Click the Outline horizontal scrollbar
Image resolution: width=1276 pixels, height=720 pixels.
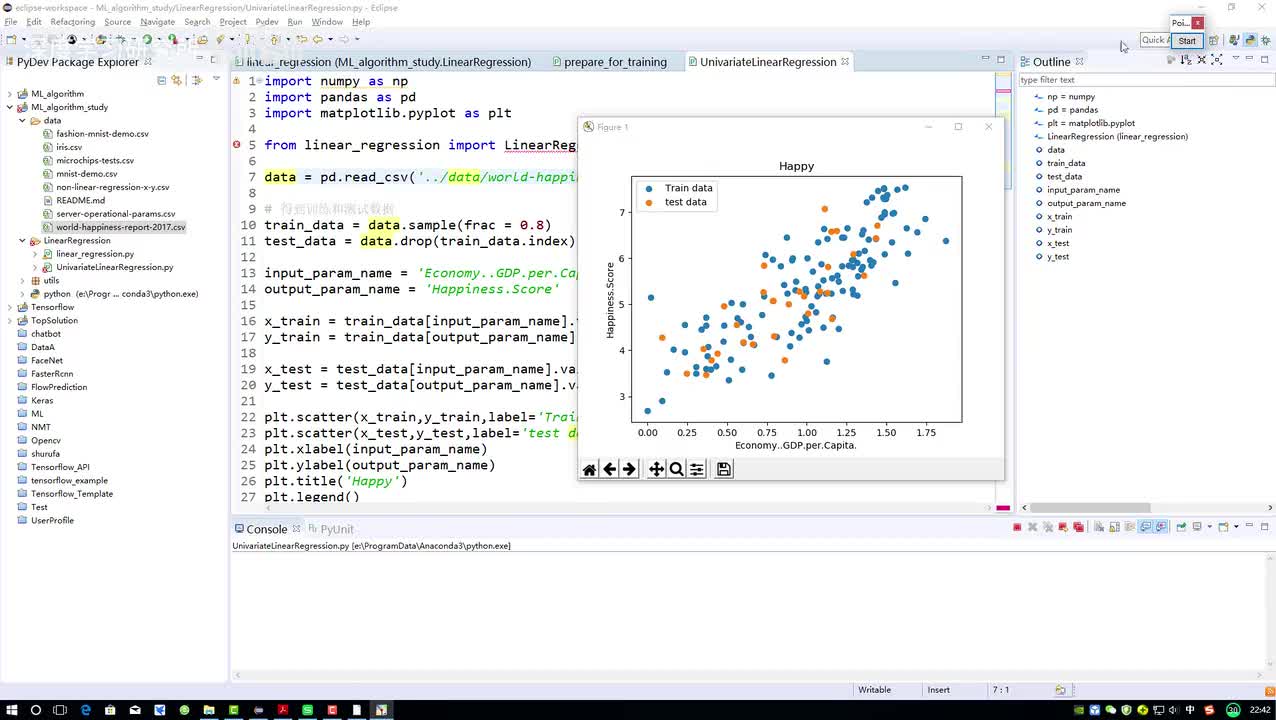[x=1090, y=508]
